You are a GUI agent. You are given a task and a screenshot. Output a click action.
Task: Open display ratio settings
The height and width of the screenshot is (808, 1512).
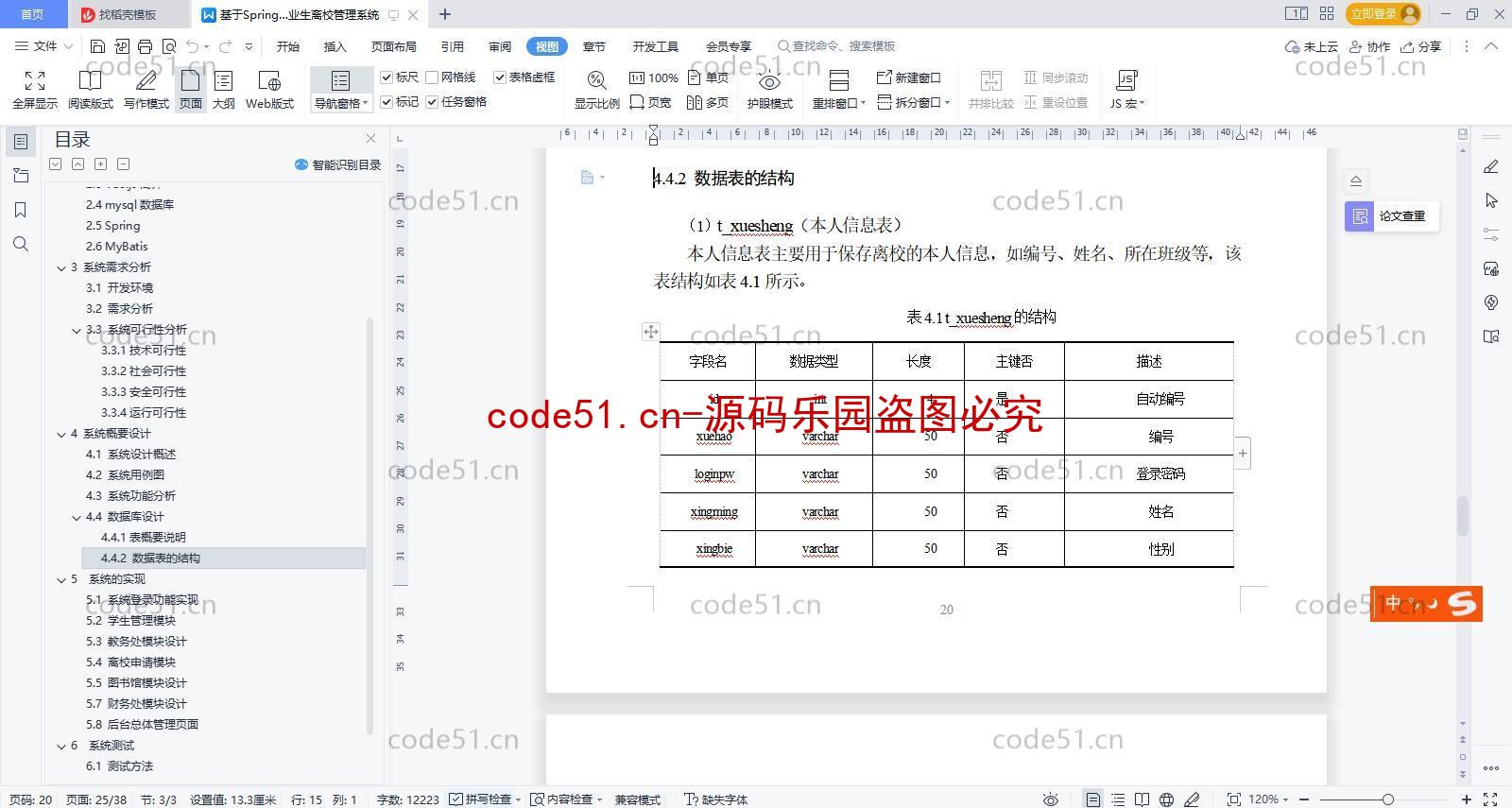click(x=596, y=90)
